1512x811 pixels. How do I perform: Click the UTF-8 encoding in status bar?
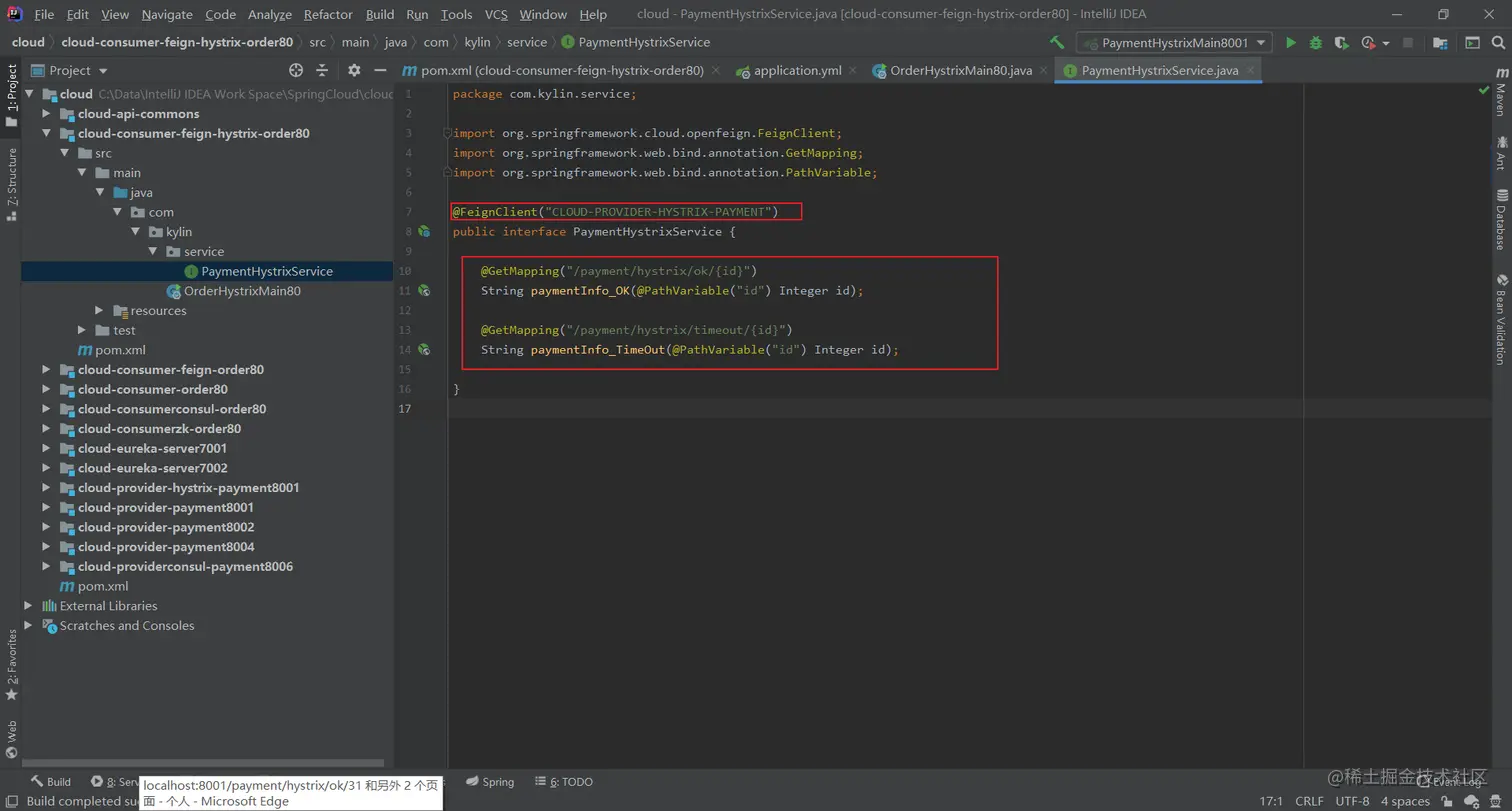point(1352,801)
